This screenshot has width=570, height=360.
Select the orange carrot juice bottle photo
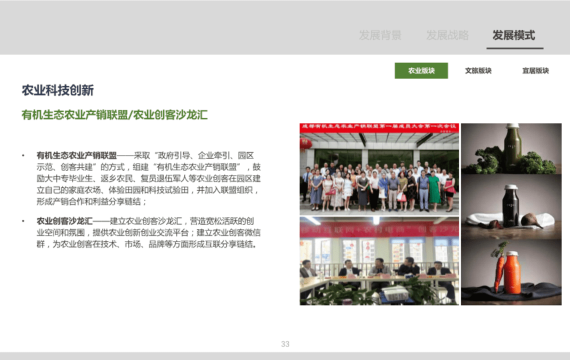point(511,272)
